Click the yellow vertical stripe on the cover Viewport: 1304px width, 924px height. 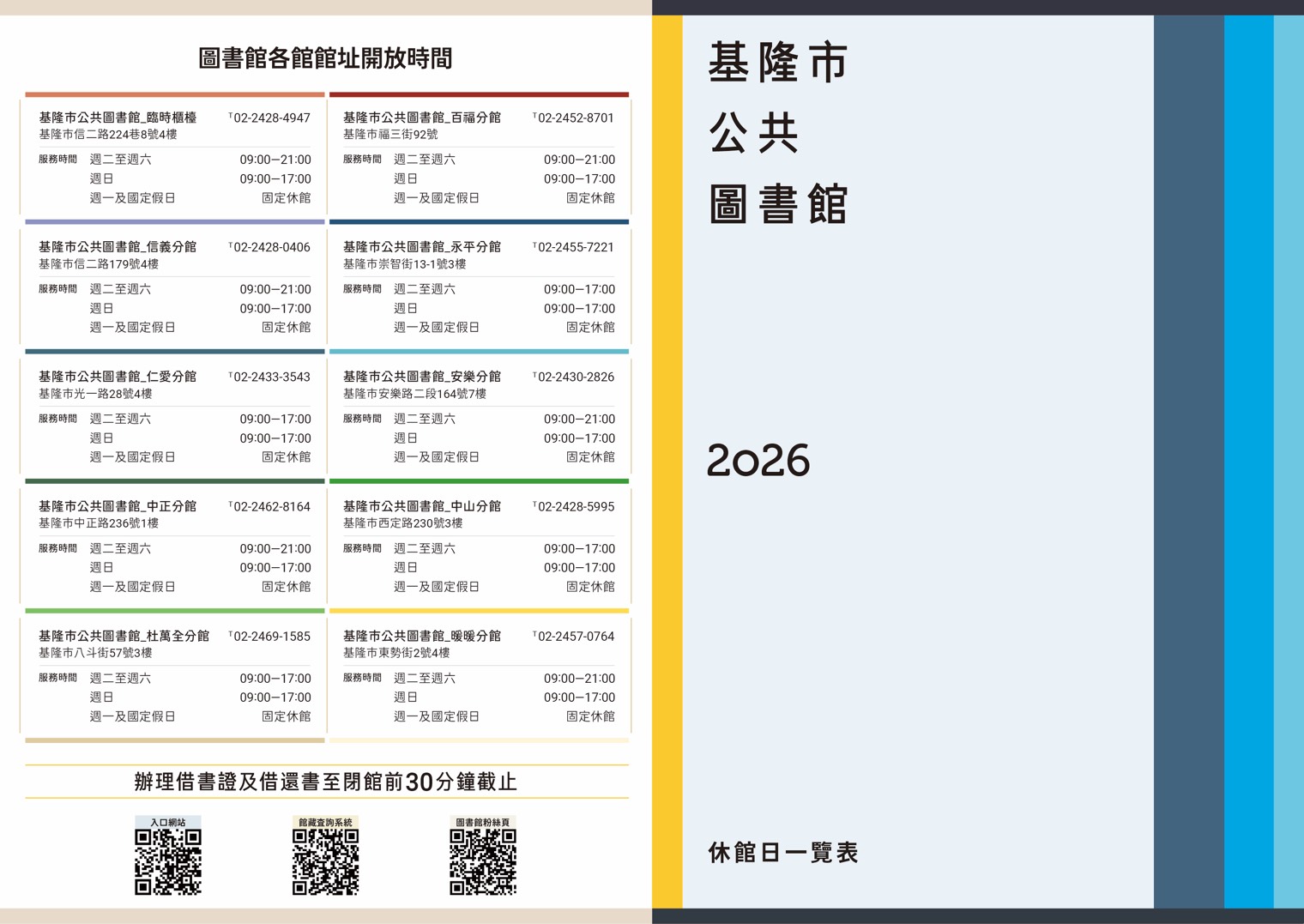point(667,462)
